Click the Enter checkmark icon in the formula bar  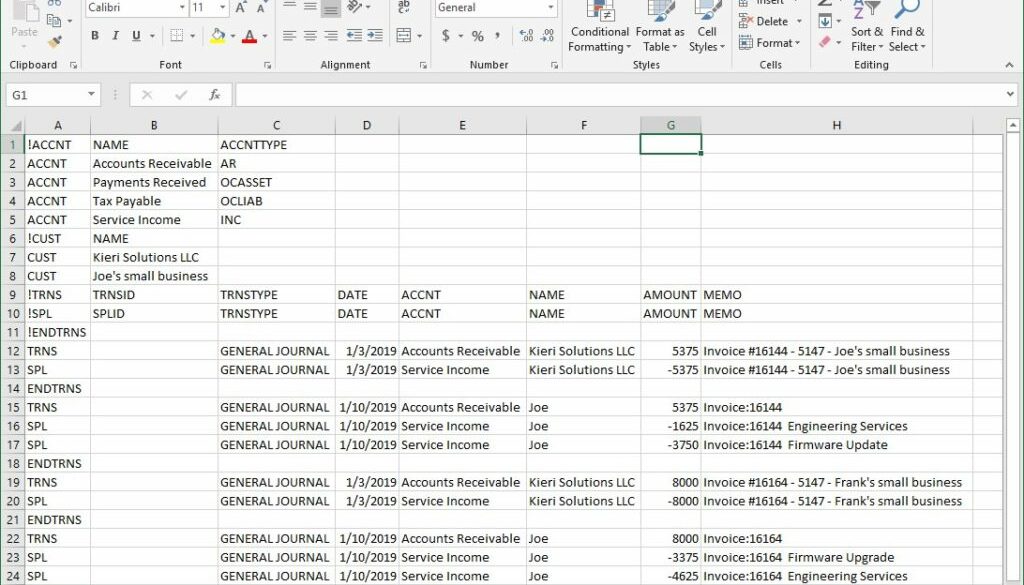point(181,95)
